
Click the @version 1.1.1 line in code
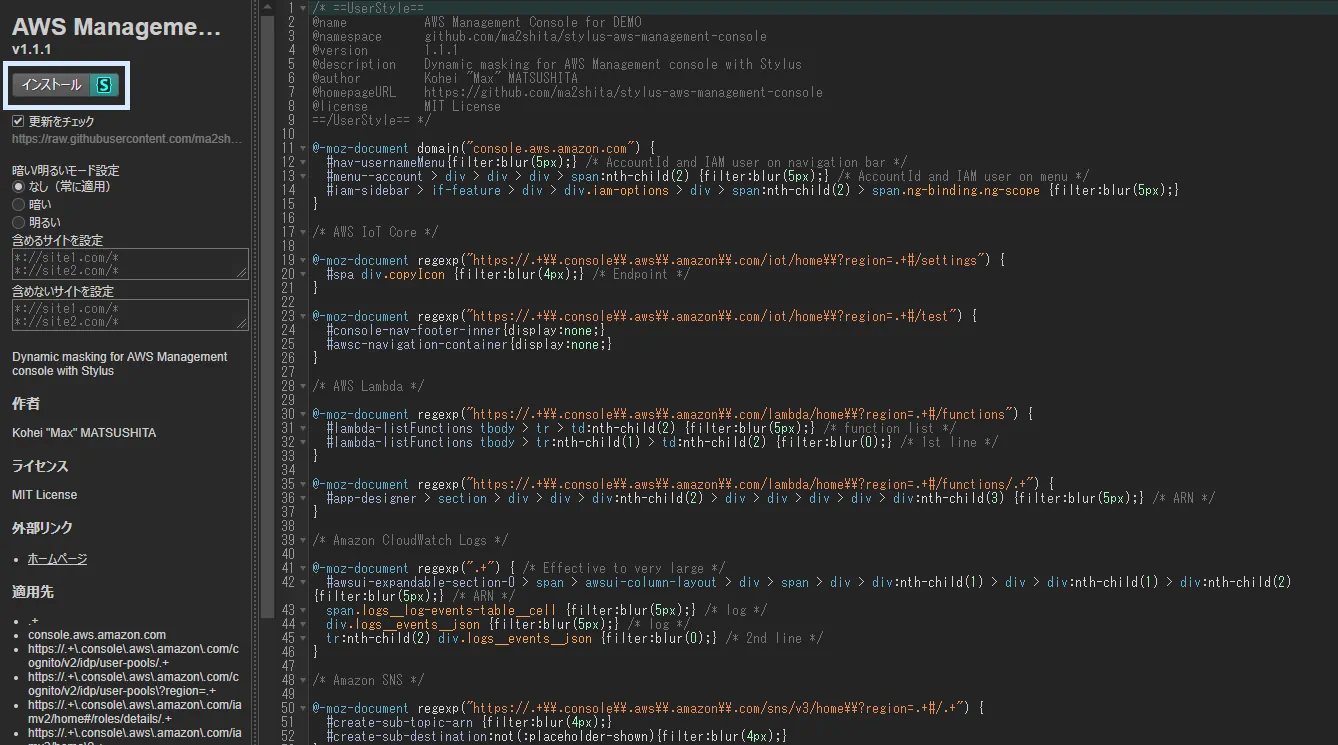(385, 50)
